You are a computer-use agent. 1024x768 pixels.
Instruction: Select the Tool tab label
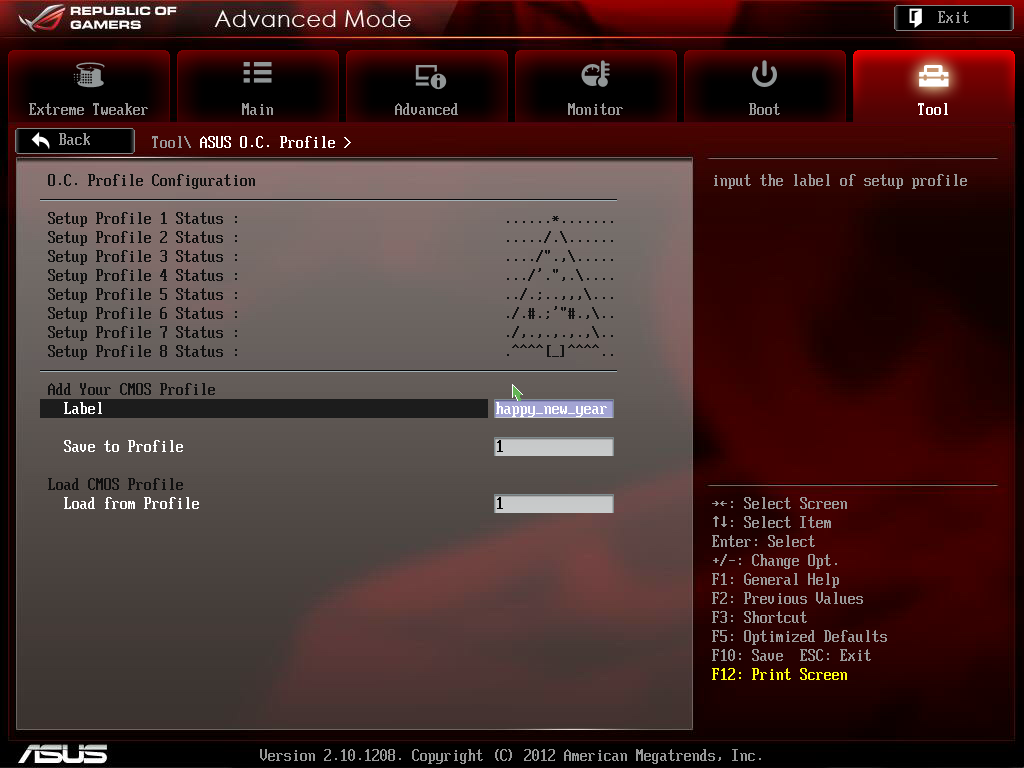(x=933, y=110)
